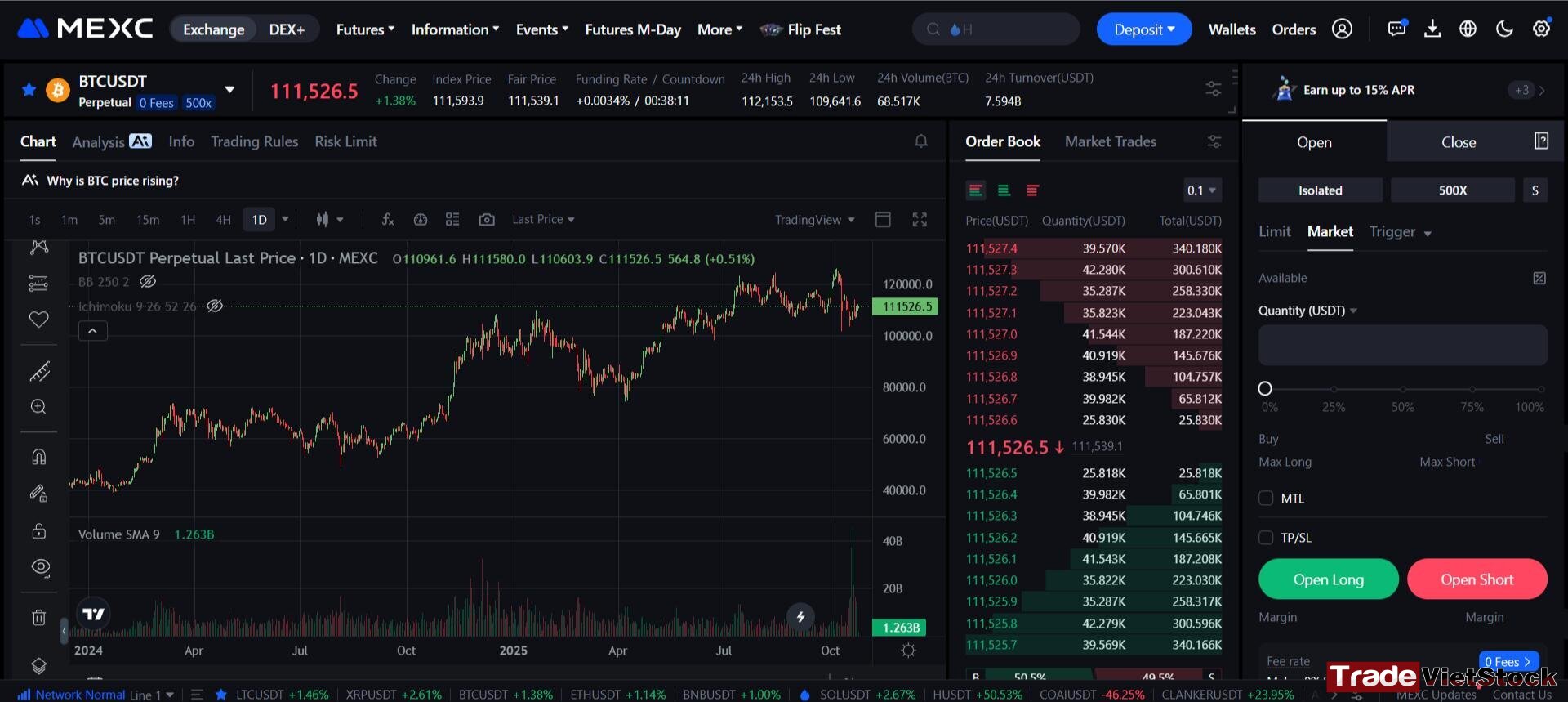Select the Limit order tab
Image resolution: width=1568 pixels, height=702 pixels.
coord(1274,231)
